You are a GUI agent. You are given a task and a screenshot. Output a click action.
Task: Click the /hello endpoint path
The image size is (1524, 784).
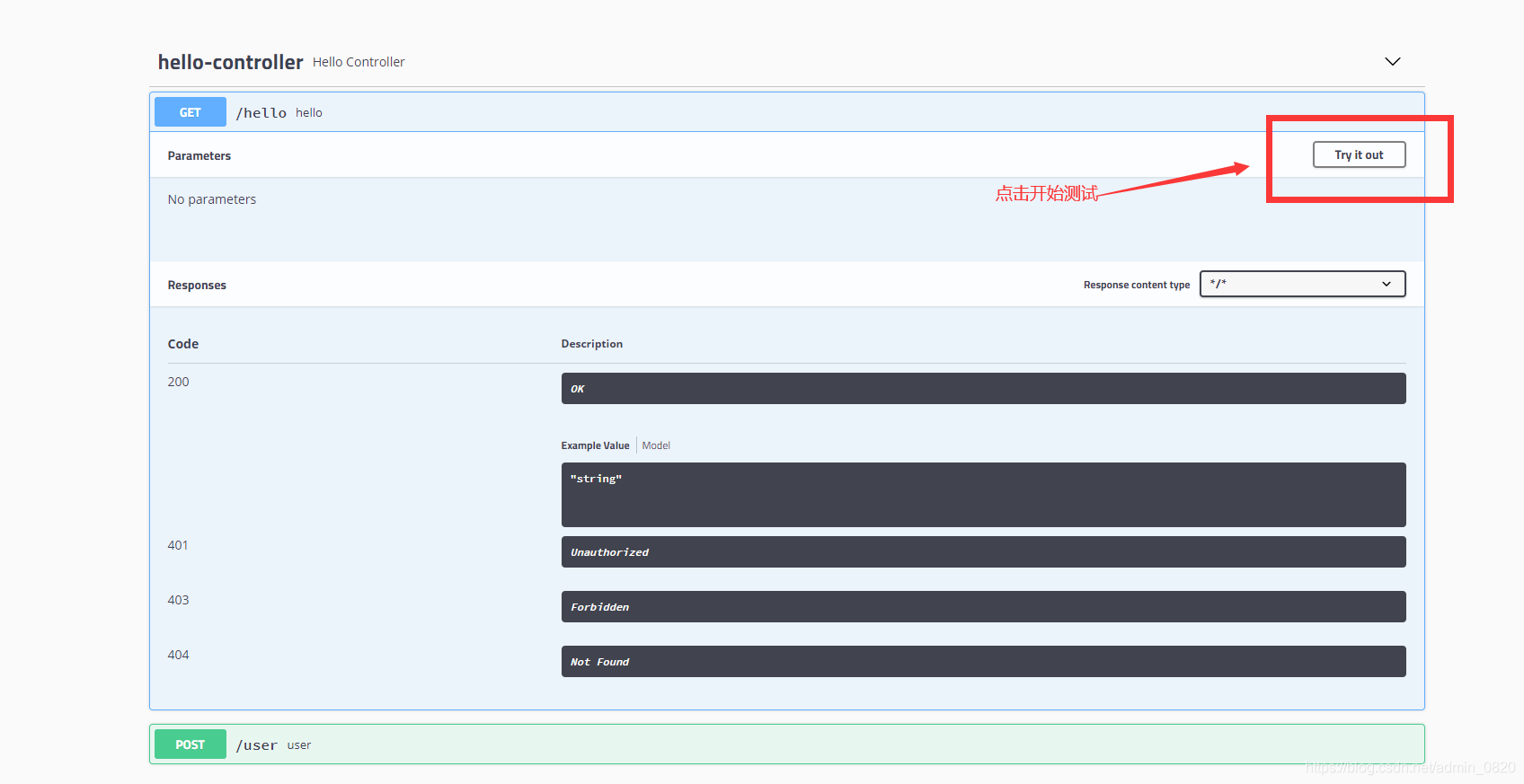pyautogui.click(x=261, y=113)
